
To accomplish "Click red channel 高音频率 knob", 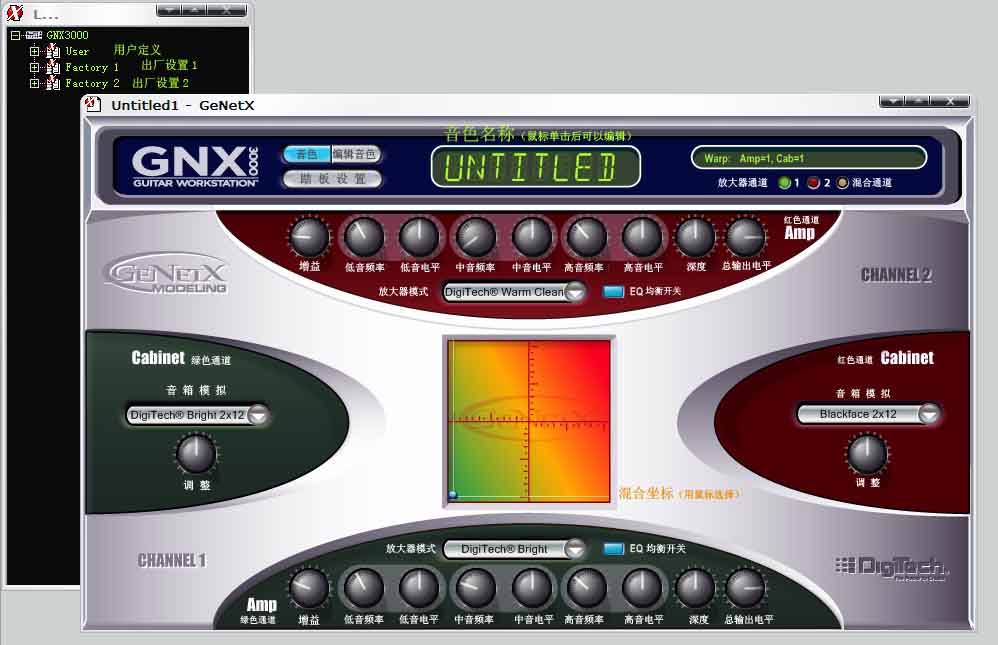I will point(586,237).
